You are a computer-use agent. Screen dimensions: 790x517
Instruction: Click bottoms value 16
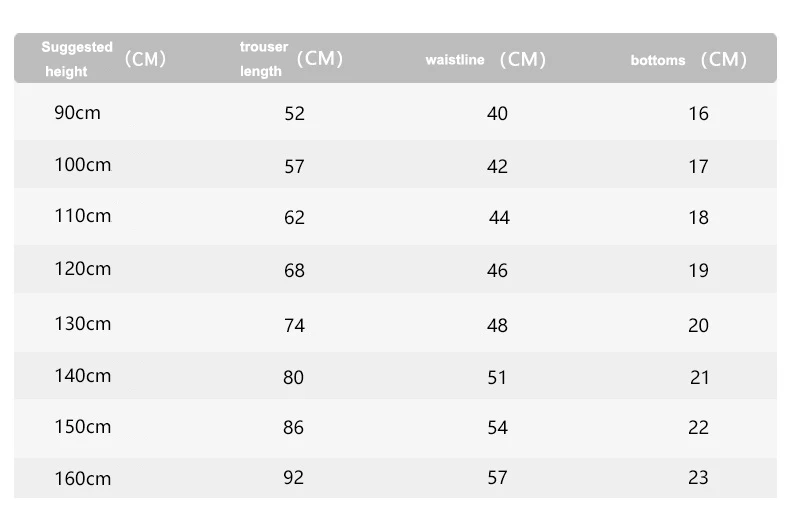point(698,114)
